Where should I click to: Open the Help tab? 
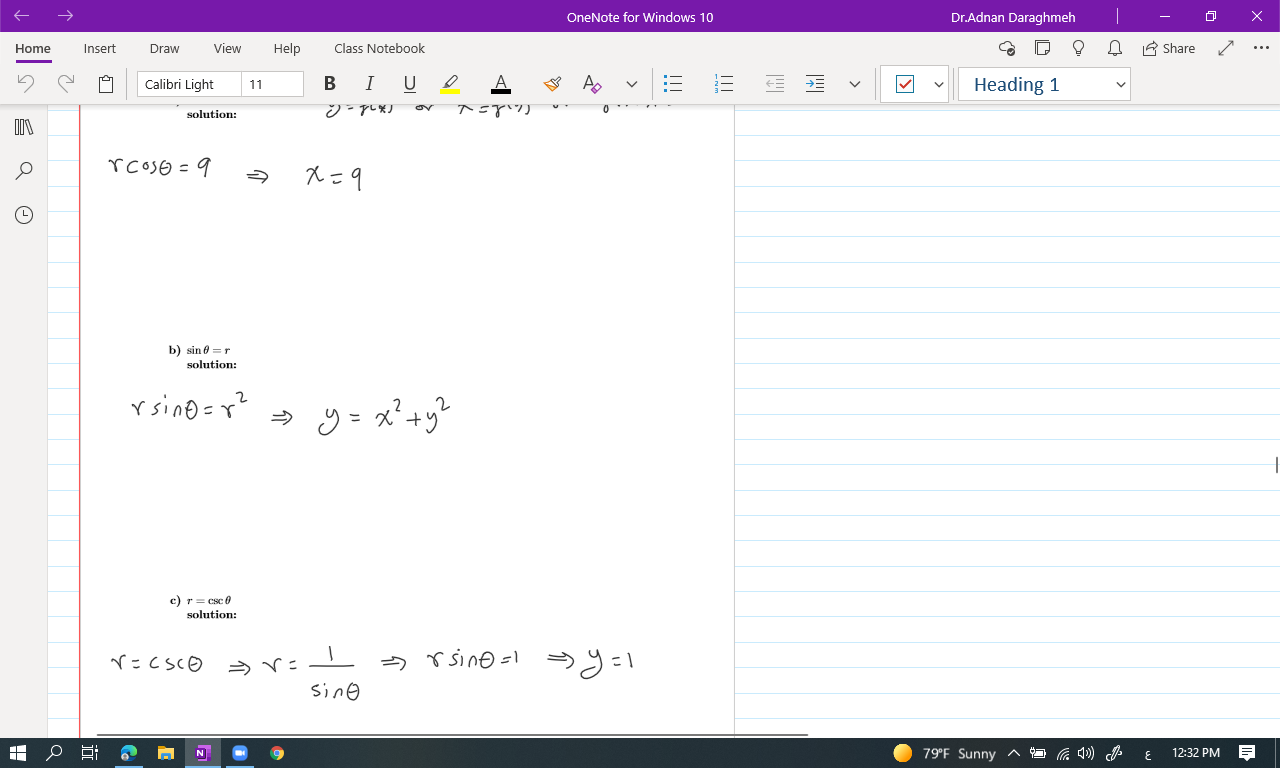[x=287, y=48]
